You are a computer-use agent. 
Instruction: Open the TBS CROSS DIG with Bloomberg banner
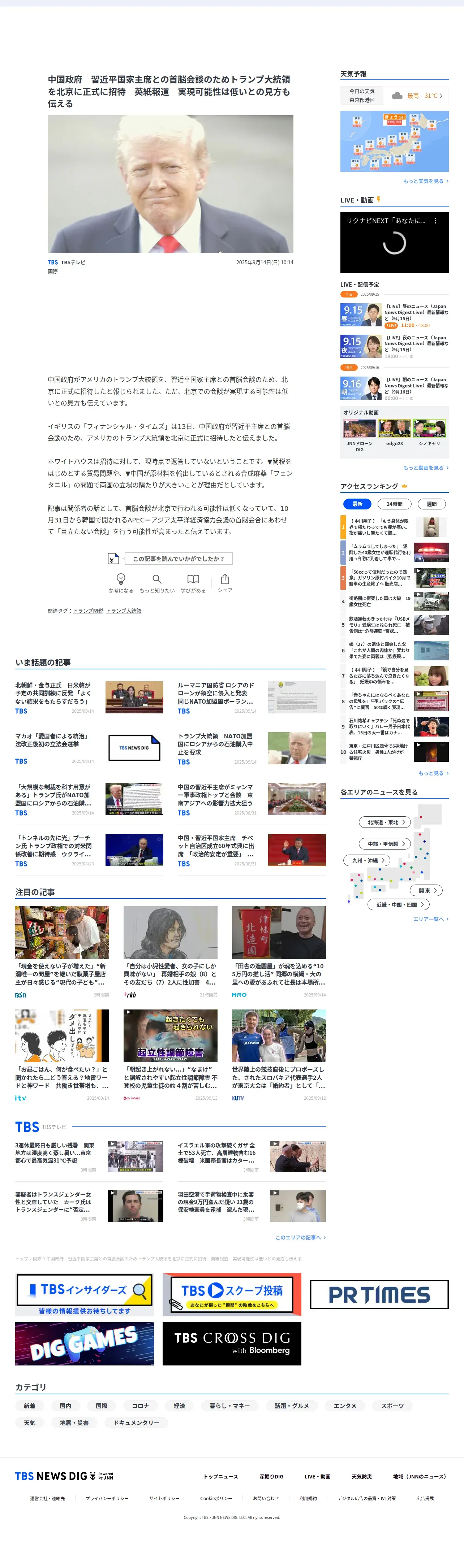[232, 1343]
